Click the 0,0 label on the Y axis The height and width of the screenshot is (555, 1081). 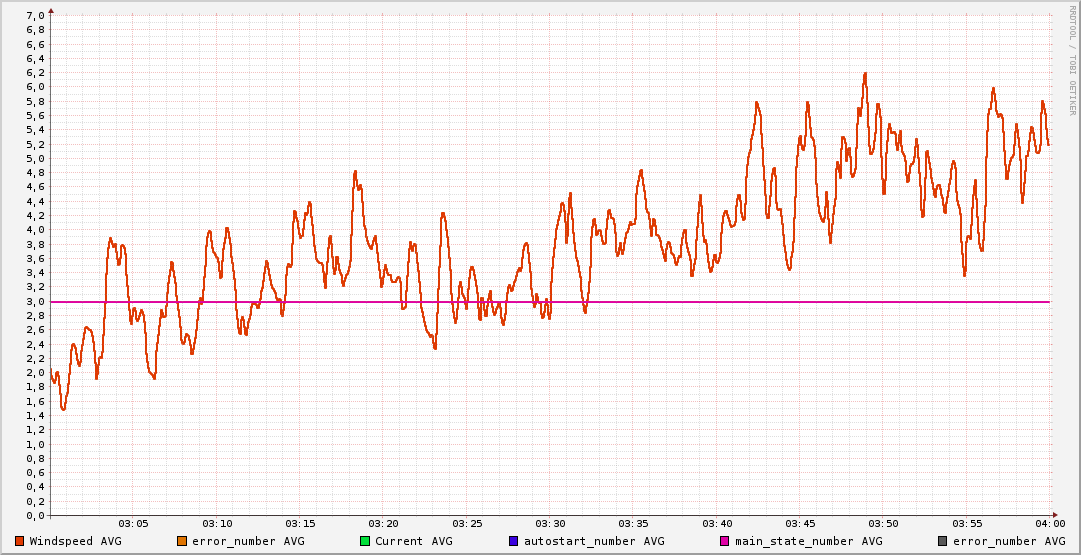34,515
